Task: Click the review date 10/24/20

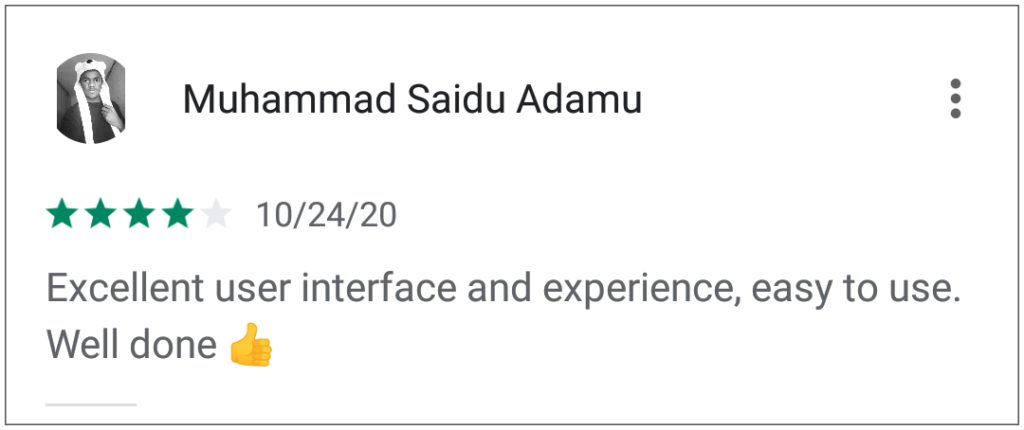Action: pos(326,215)
